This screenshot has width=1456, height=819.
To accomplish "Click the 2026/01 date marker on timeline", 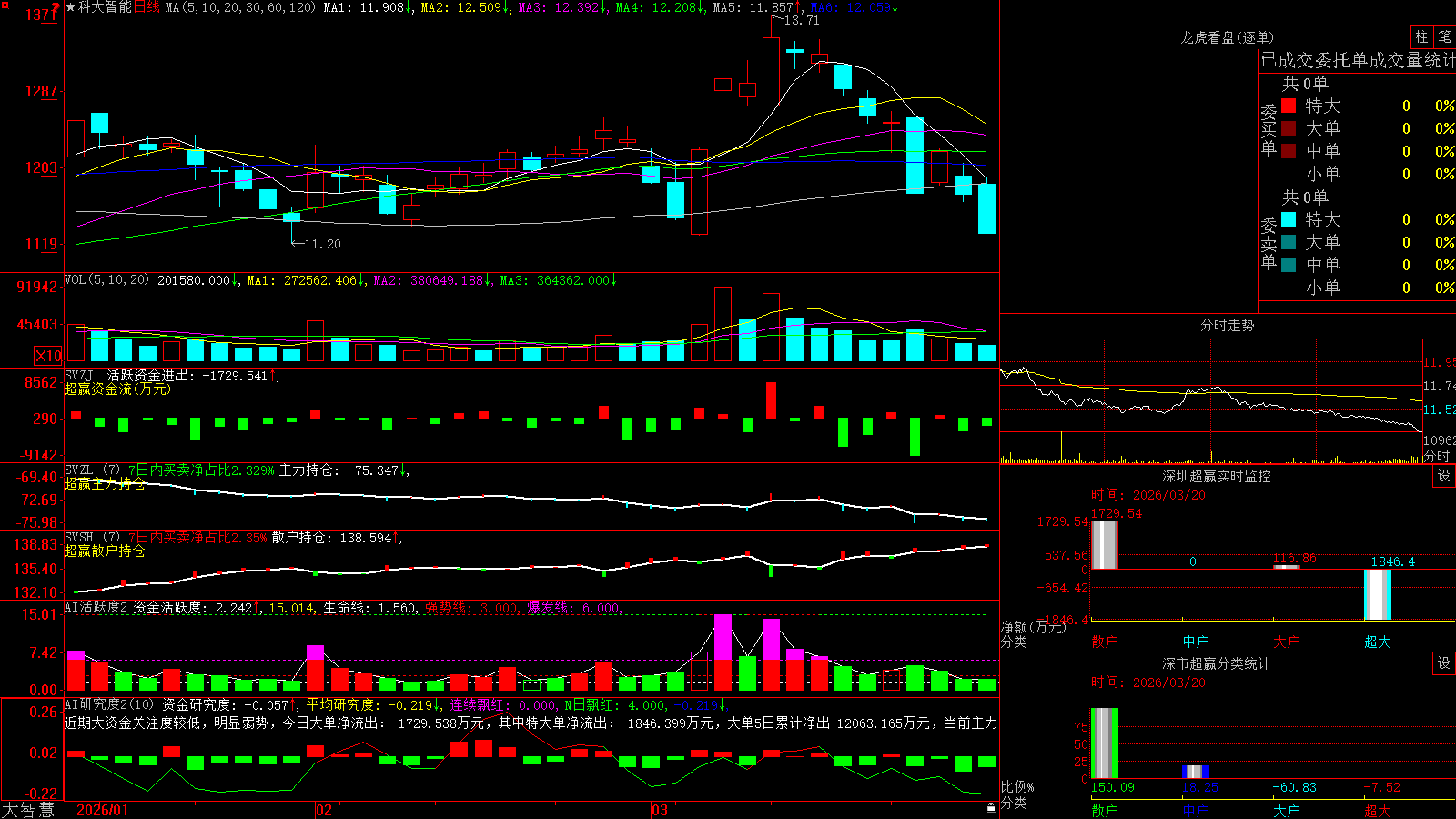I will 103,810.
